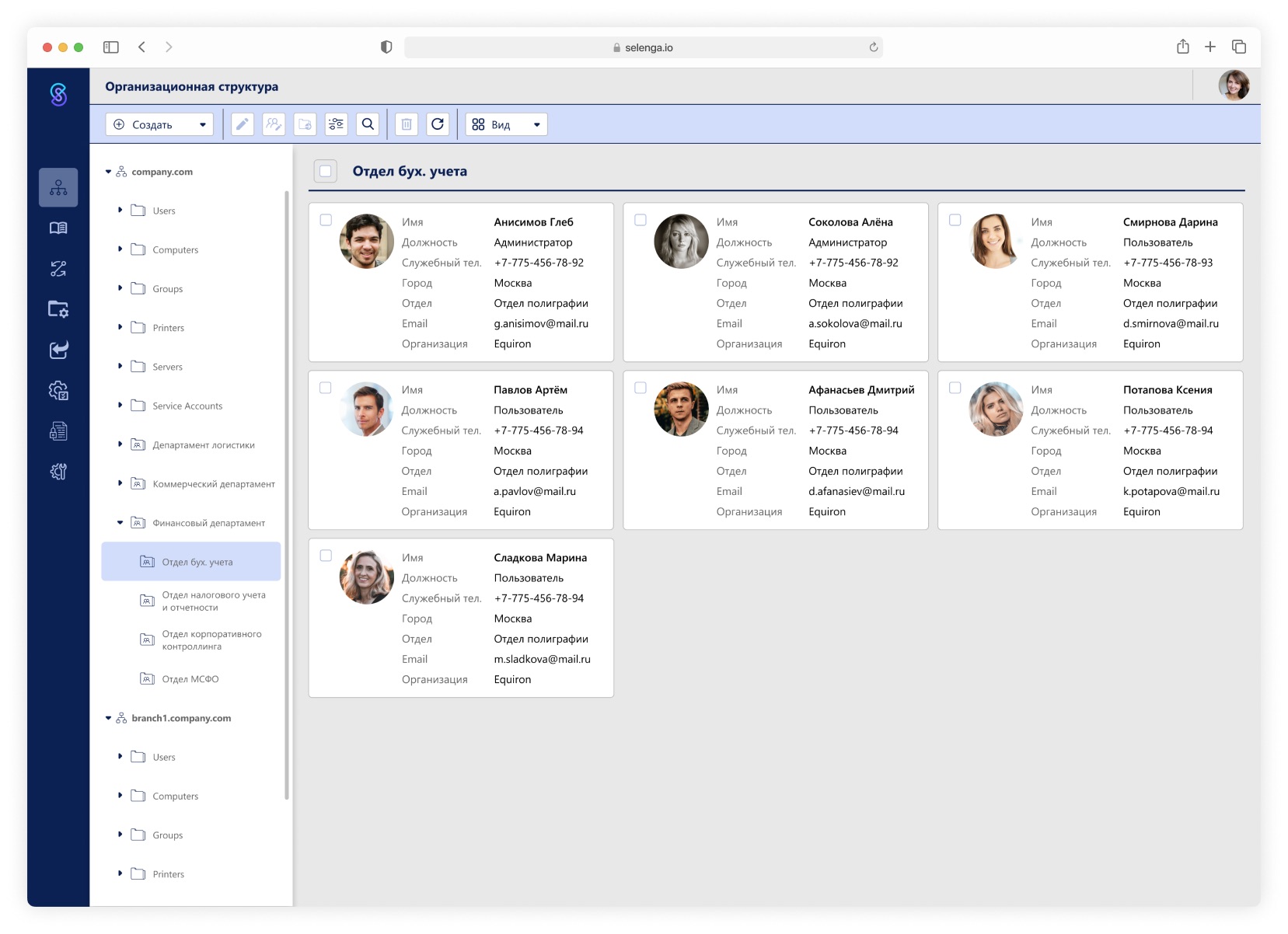Click the Selenga logo icon

(x=58, y=94)
